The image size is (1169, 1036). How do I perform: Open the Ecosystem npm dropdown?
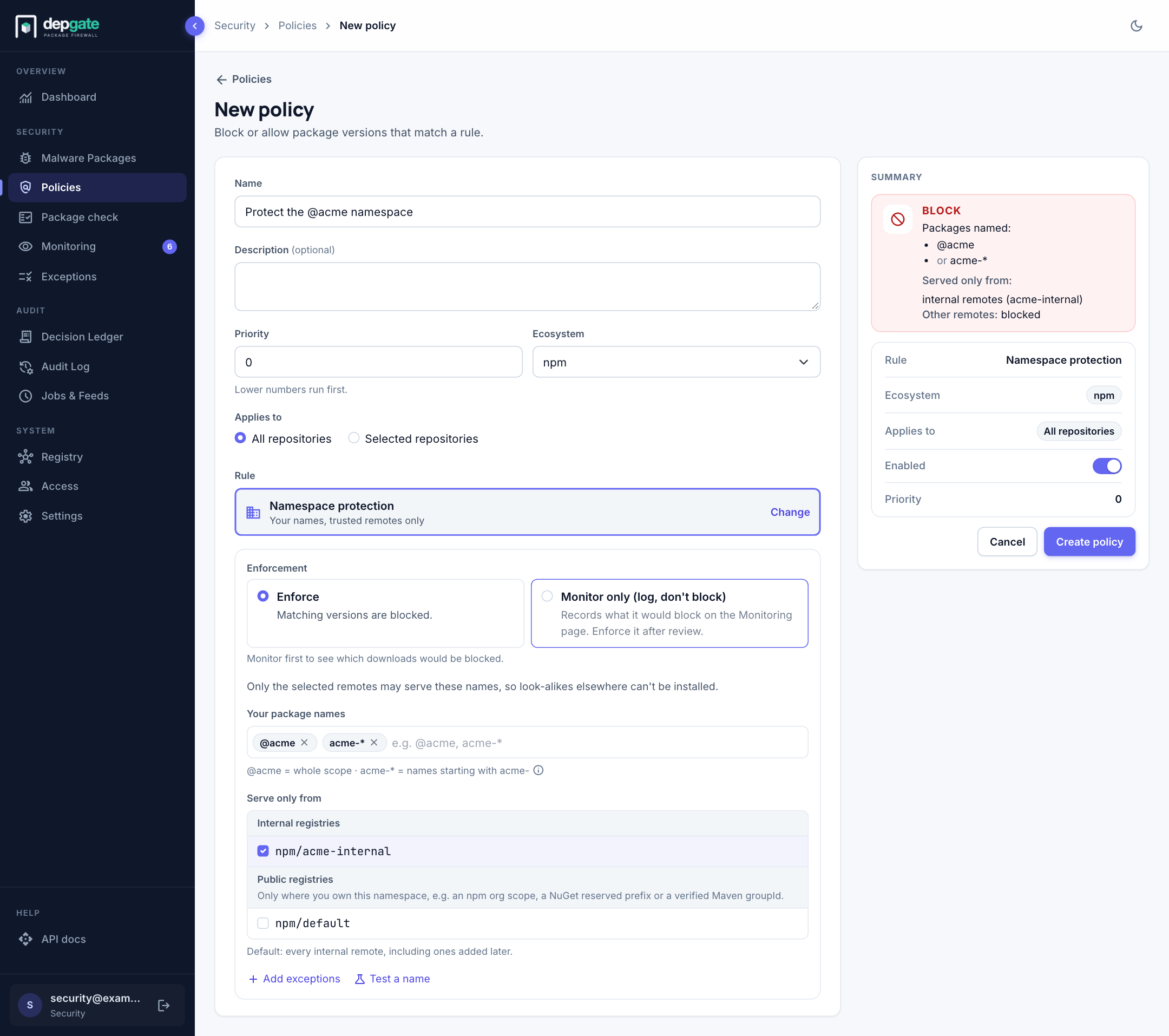676,362
